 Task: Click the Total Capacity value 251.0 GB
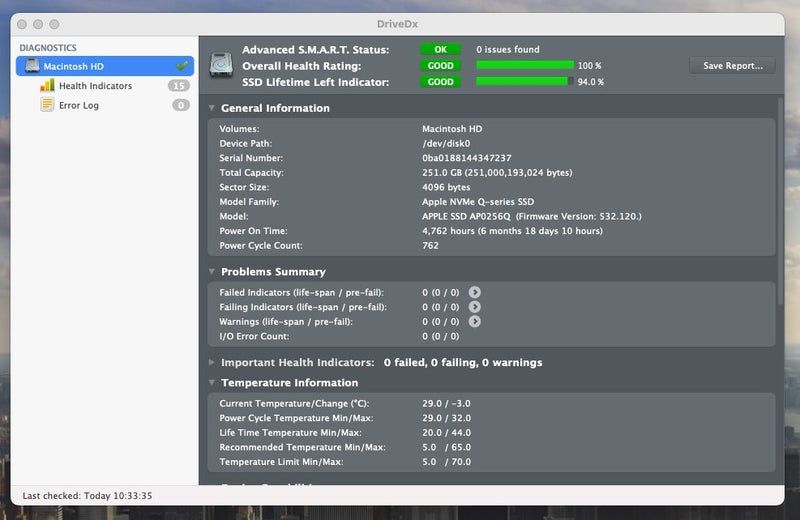click(x=497, y=172)
